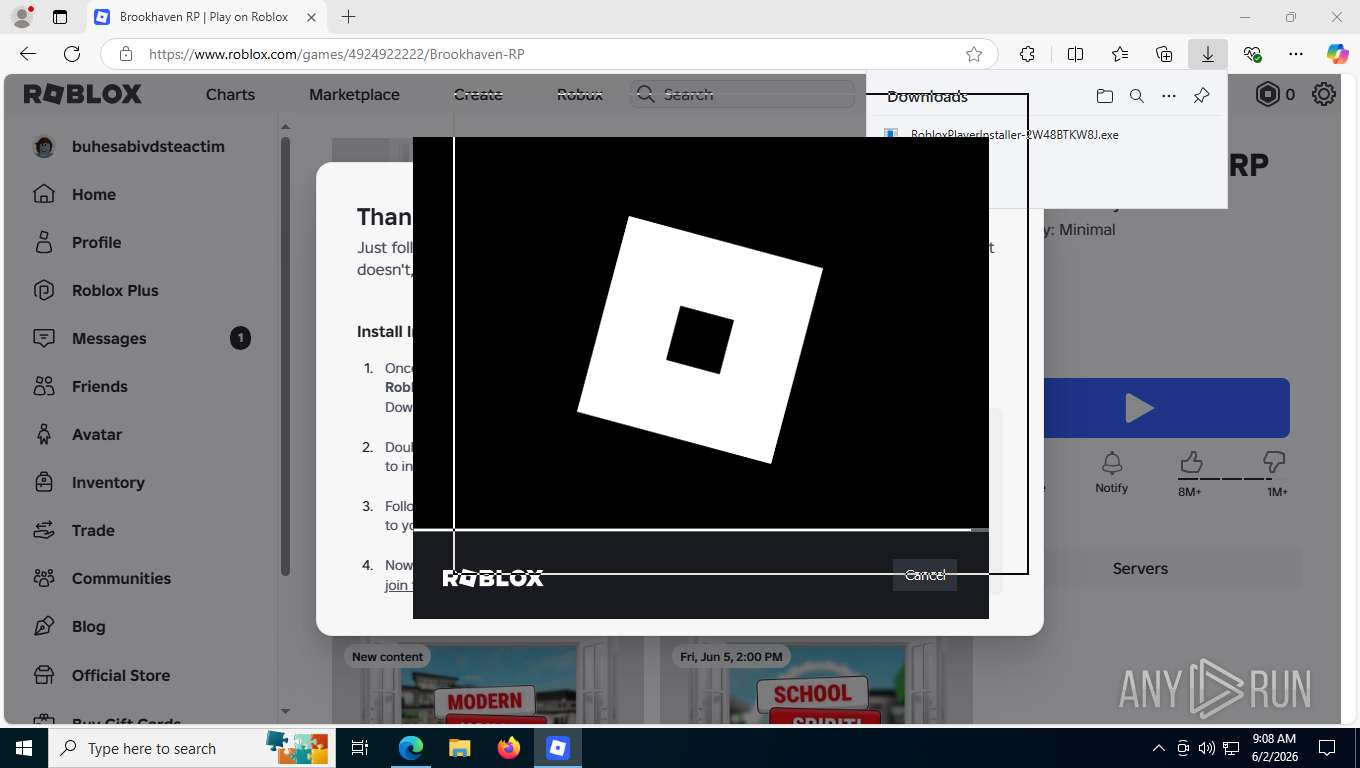Open Downloads more options menu
1360x768 pixels.
[x=1168, y=96]
